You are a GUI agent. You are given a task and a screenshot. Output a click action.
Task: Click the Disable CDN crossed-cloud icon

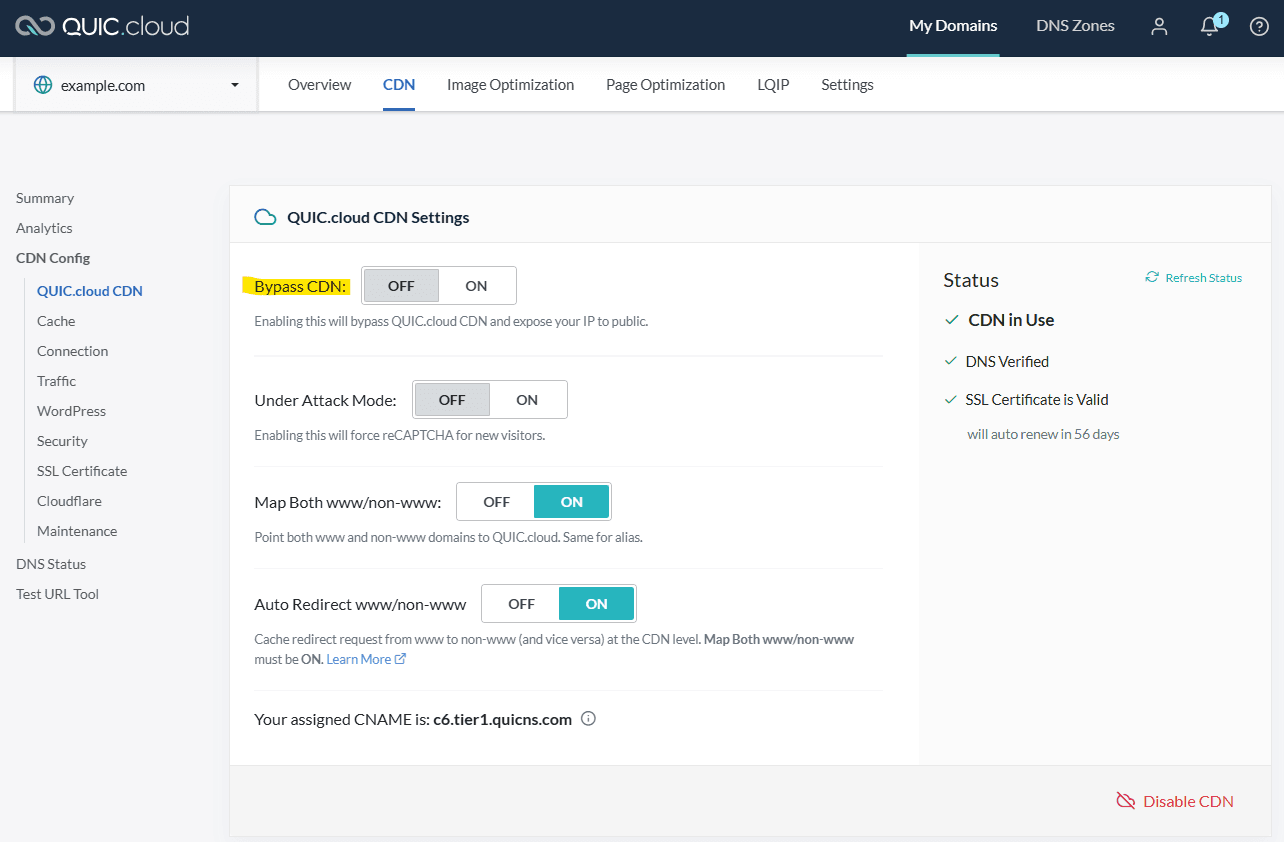point(1126,801)
